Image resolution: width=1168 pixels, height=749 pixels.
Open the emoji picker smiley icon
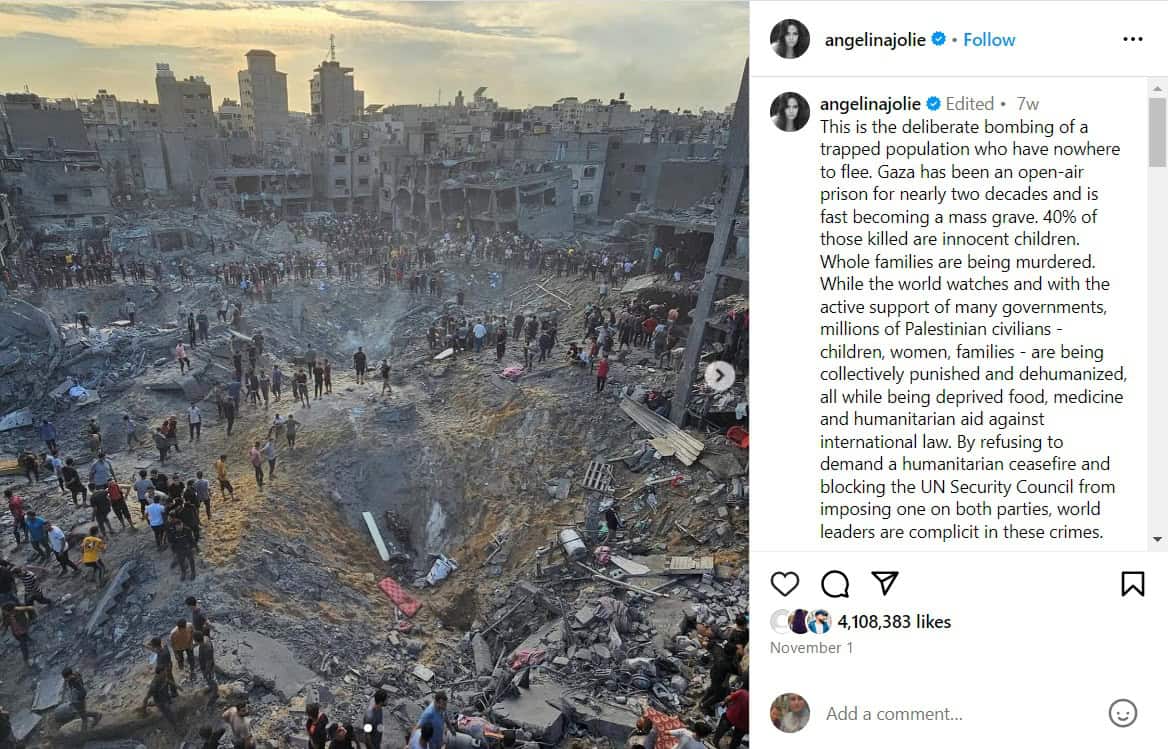coord(1123,713)
